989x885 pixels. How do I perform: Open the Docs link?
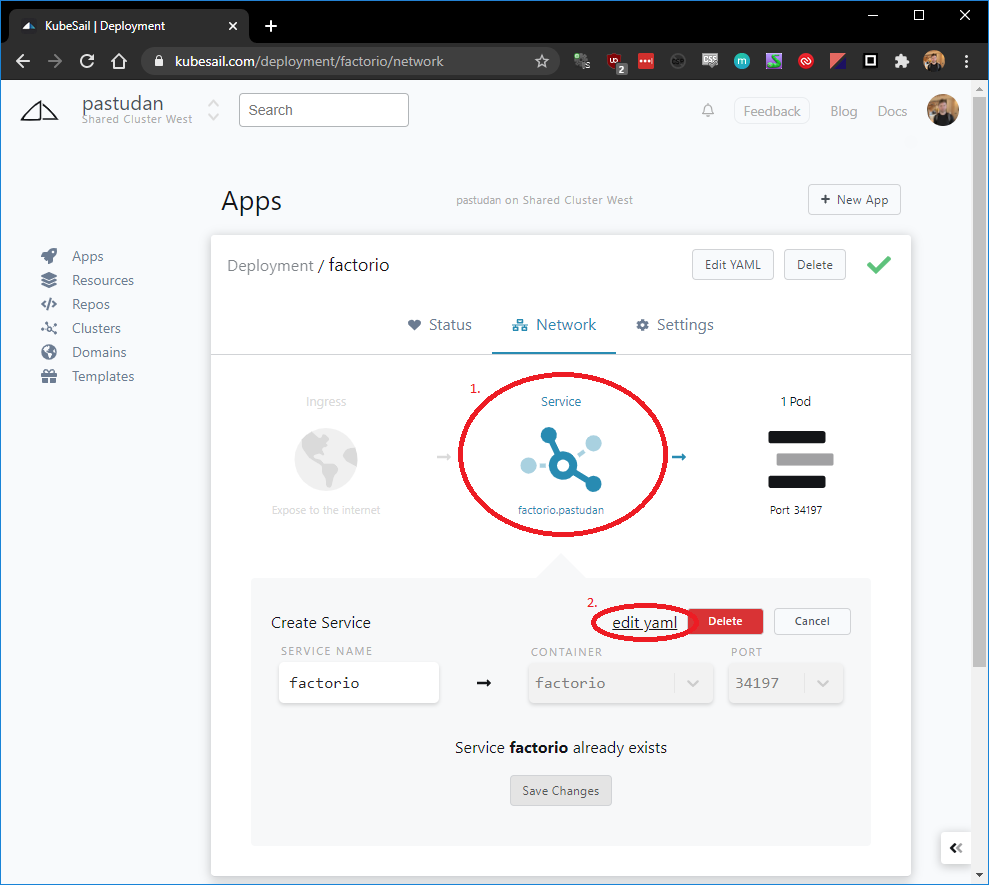pyautogui.click(x=892, y=111)
